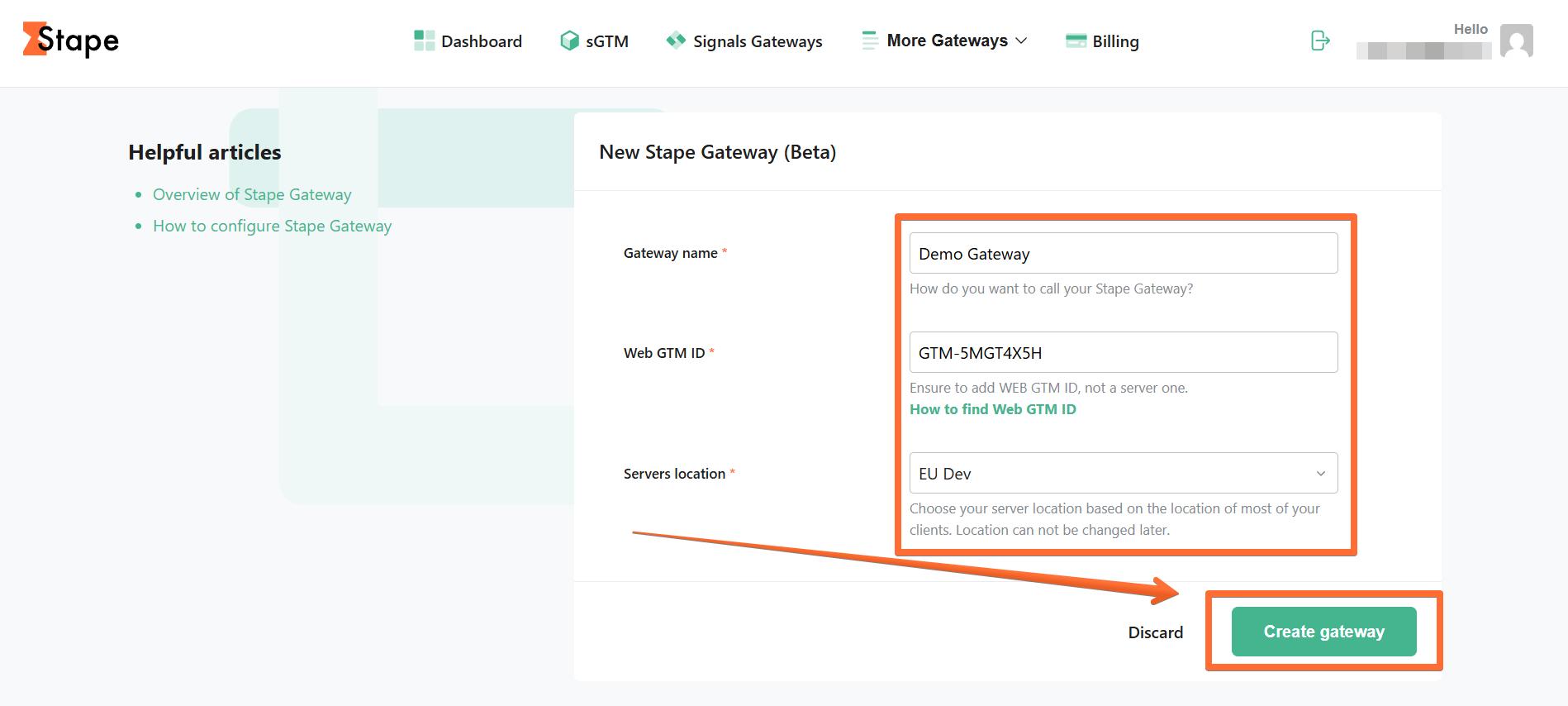
Task: Click the Discard button
Action: coord(1155,632)
